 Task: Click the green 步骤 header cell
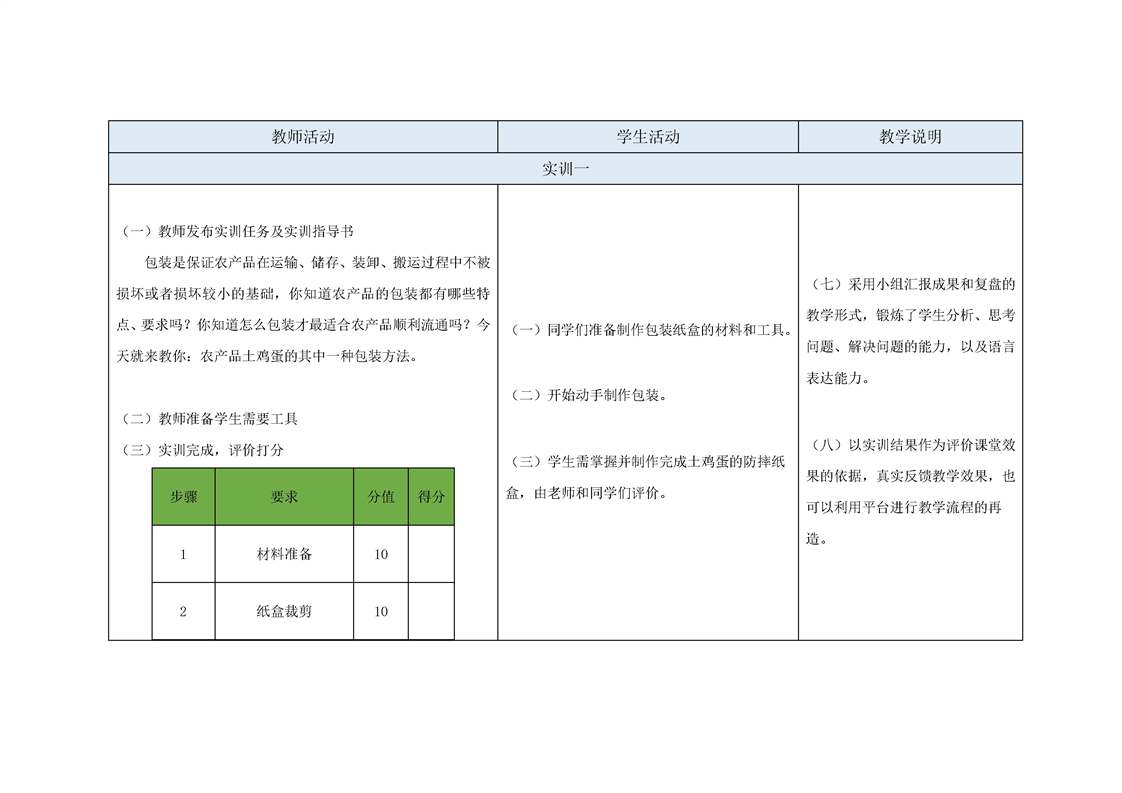click(183, 497)
